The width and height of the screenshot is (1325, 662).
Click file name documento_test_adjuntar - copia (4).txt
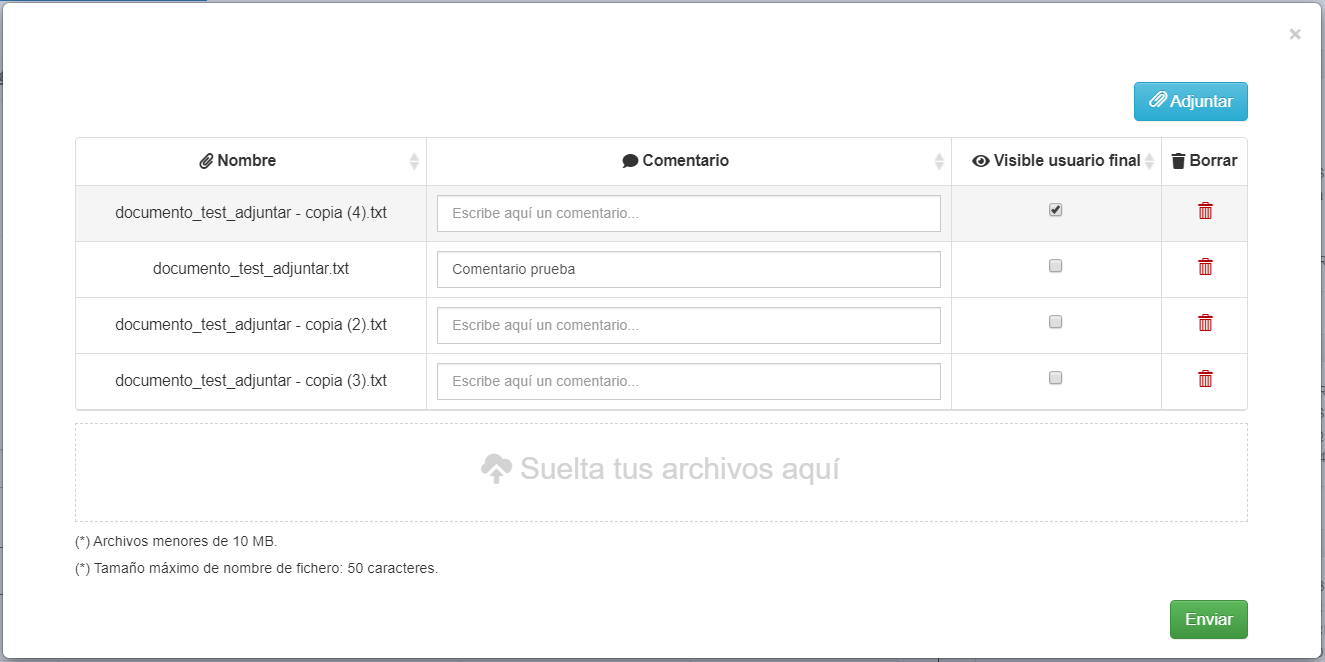click(x=251, y=213)
